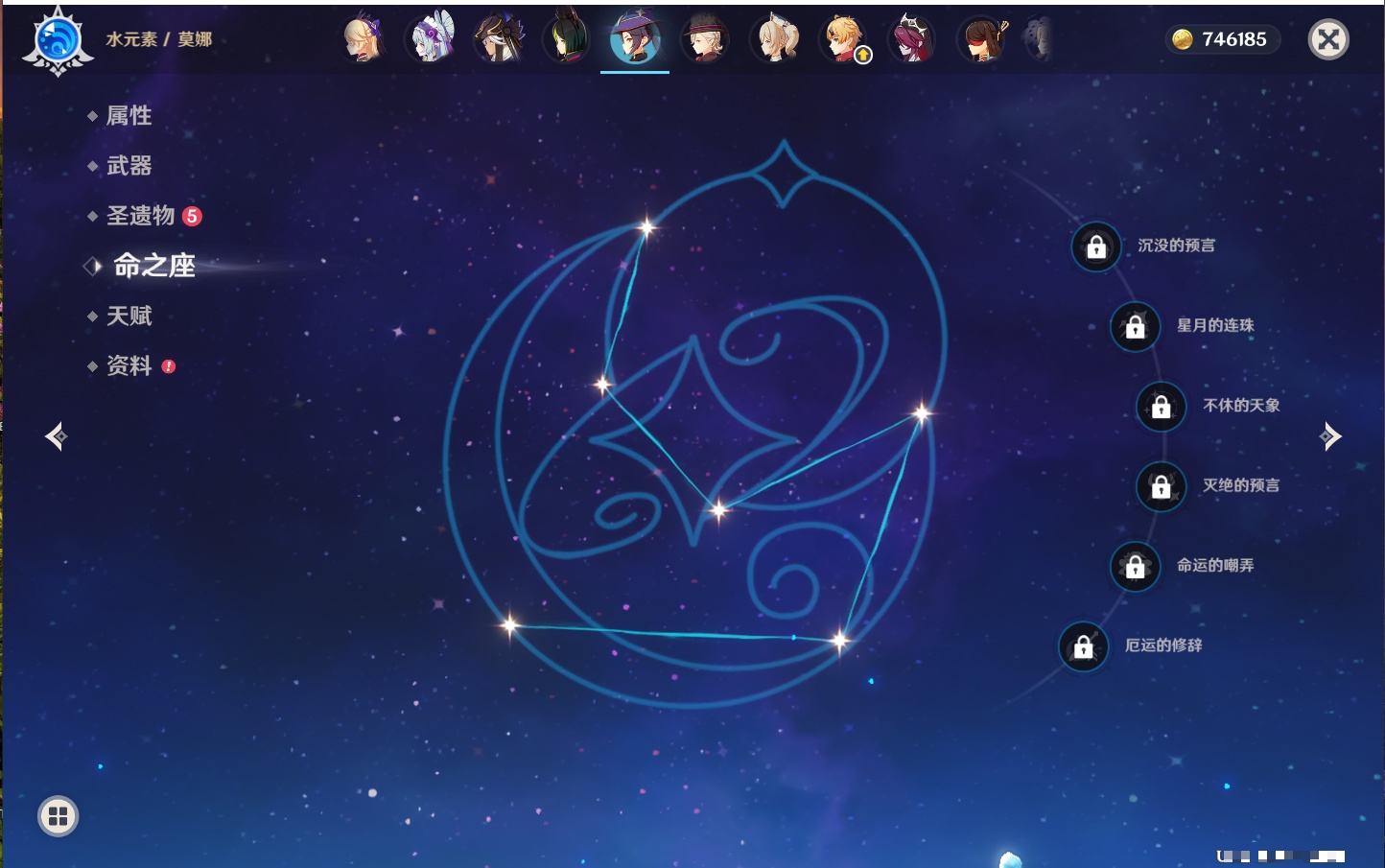
Task: Select Lyney's avatar with black top hat
Action: coord(705,39)
